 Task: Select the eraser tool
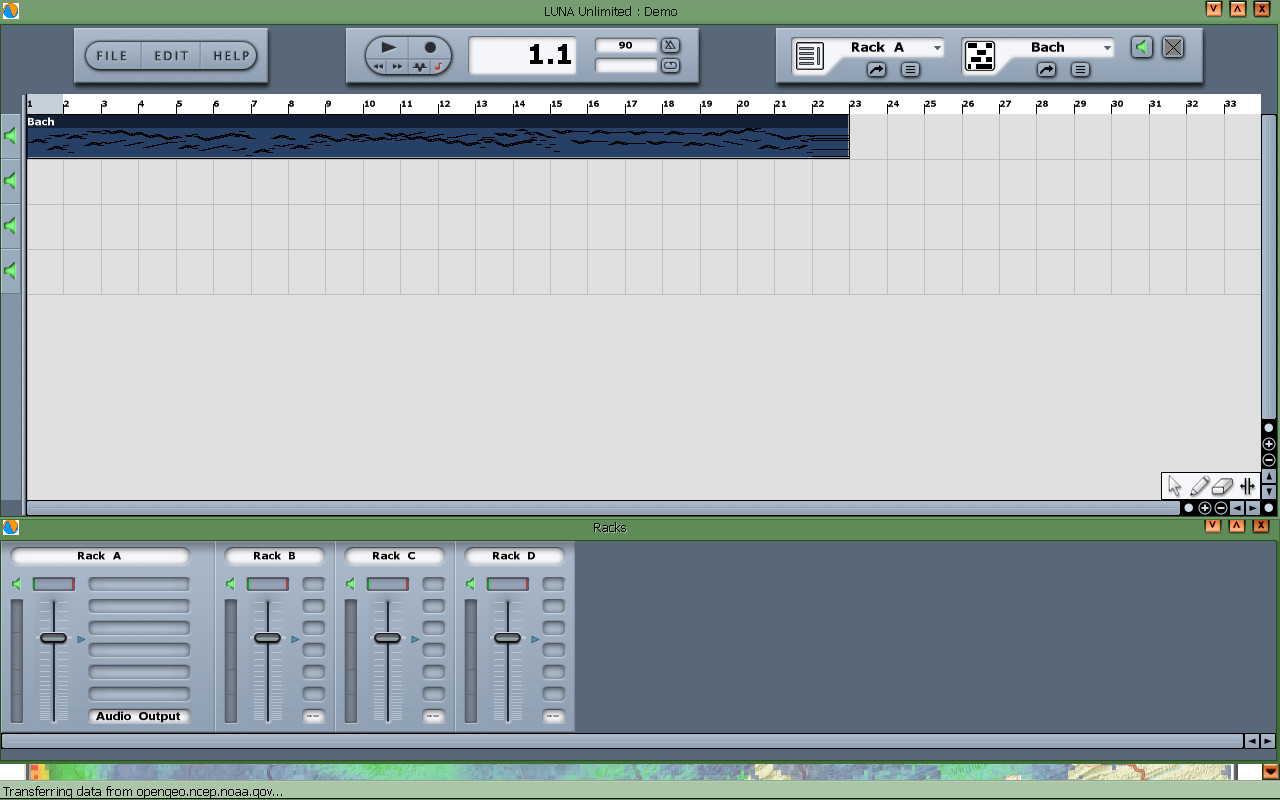[1222, 487]
